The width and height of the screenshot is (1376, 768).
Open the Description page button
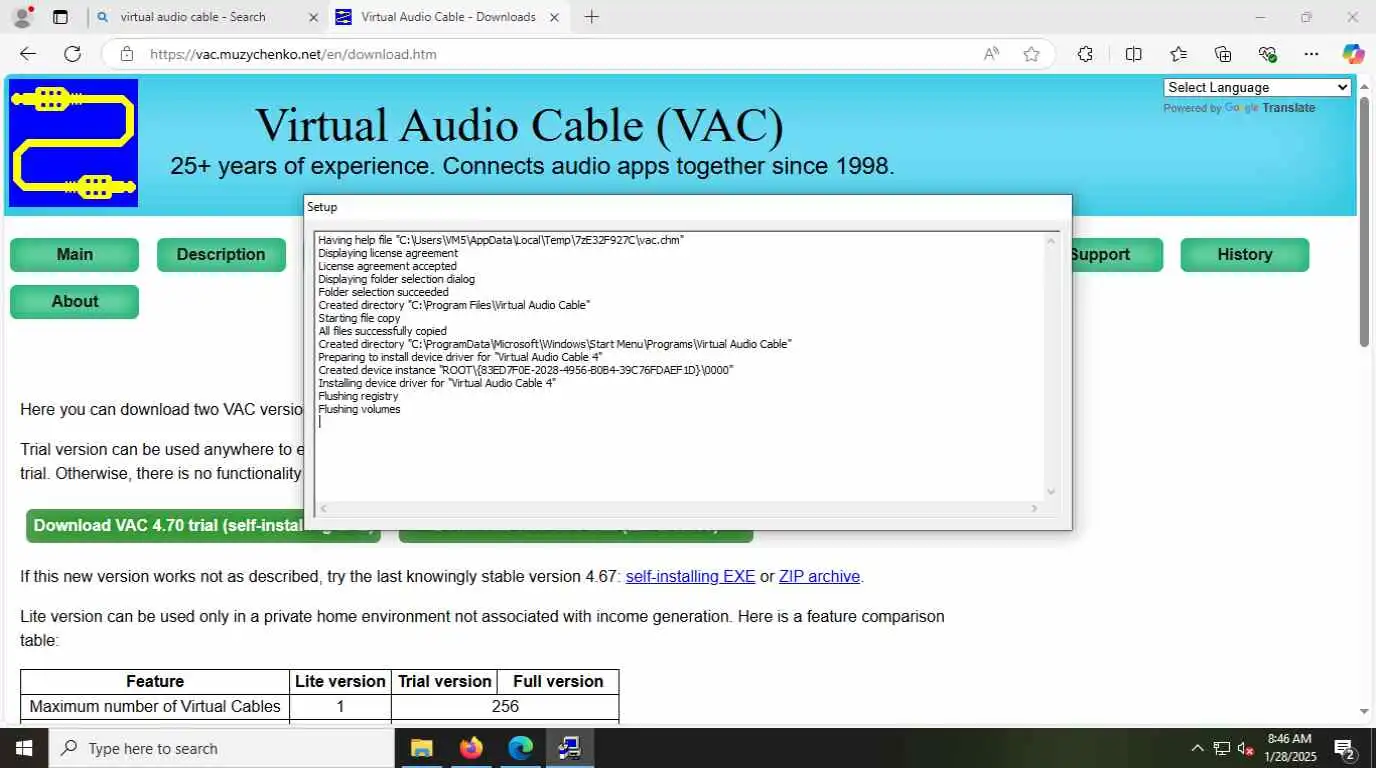221,254
